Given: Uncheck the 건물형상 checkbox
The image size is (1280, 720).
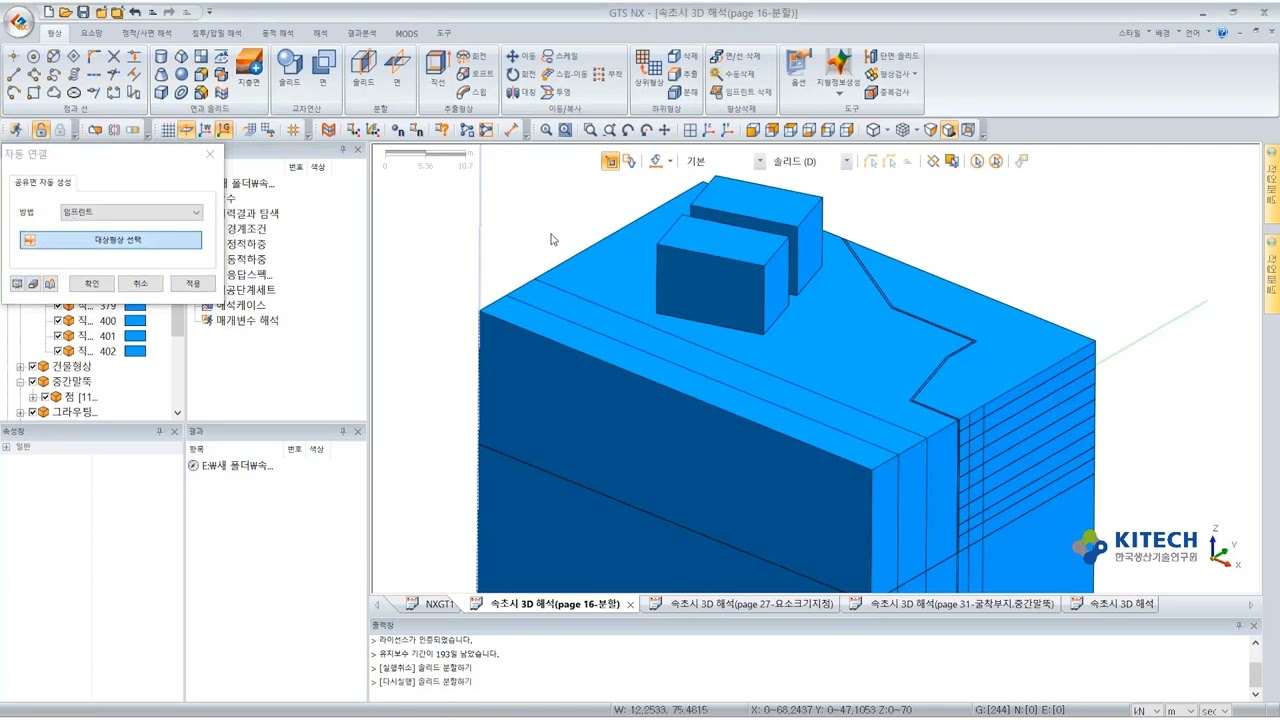Looking at the screenshot, I should point(32,367).
